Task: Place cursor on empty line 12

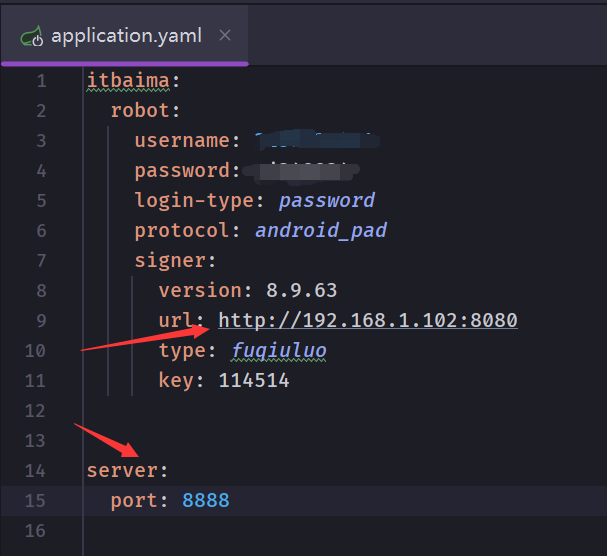Action: pos(300,410)
